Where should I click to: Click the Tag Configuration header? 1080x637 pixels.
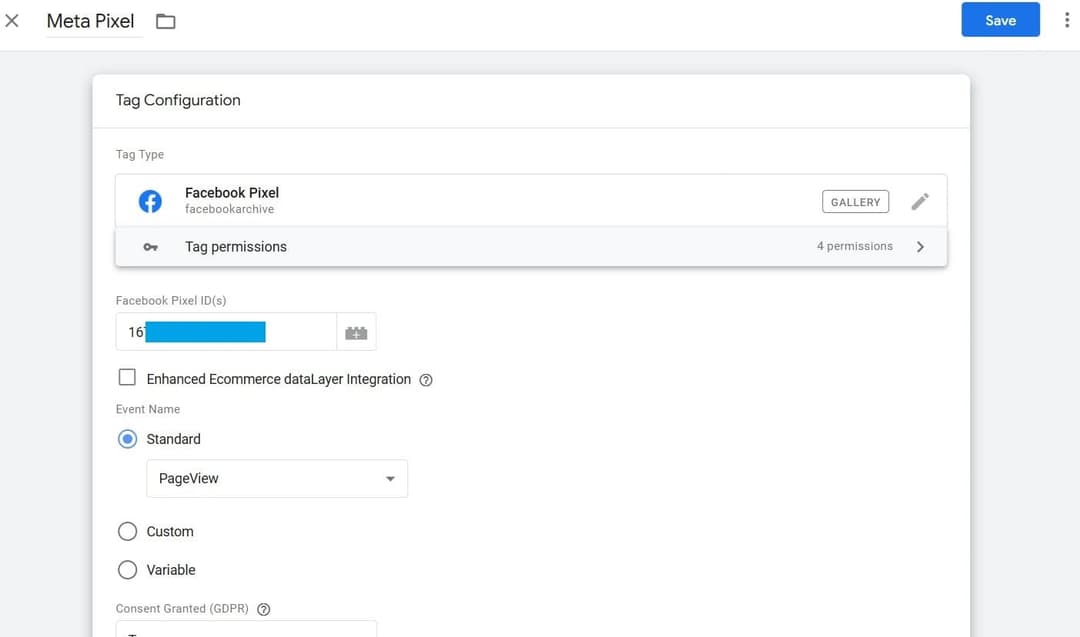(178, 100)
